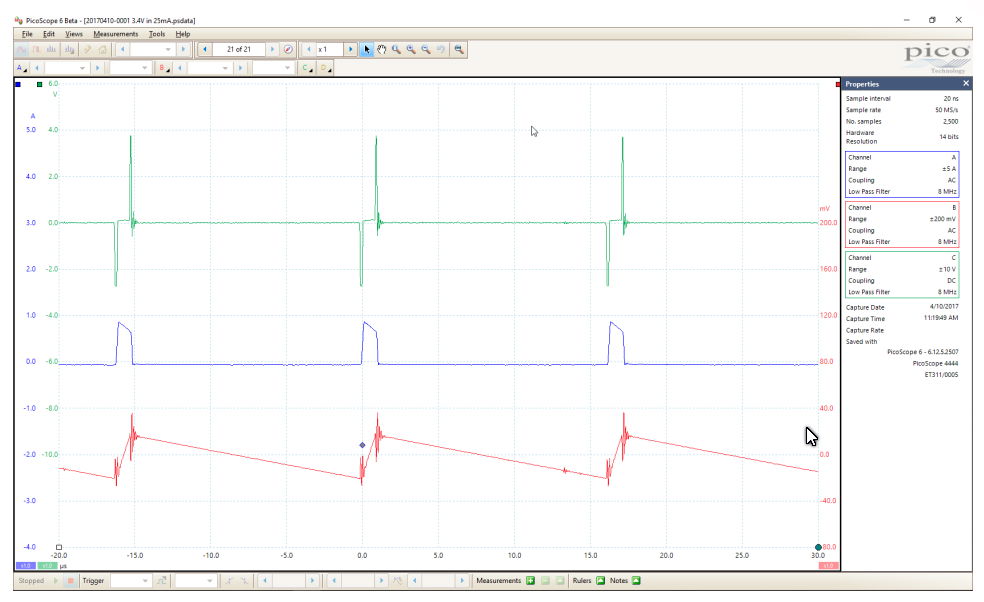Click the home (reset layout) icon
Image resolution: width=984 pixels, height=602 pixels.
pos(103,50)
